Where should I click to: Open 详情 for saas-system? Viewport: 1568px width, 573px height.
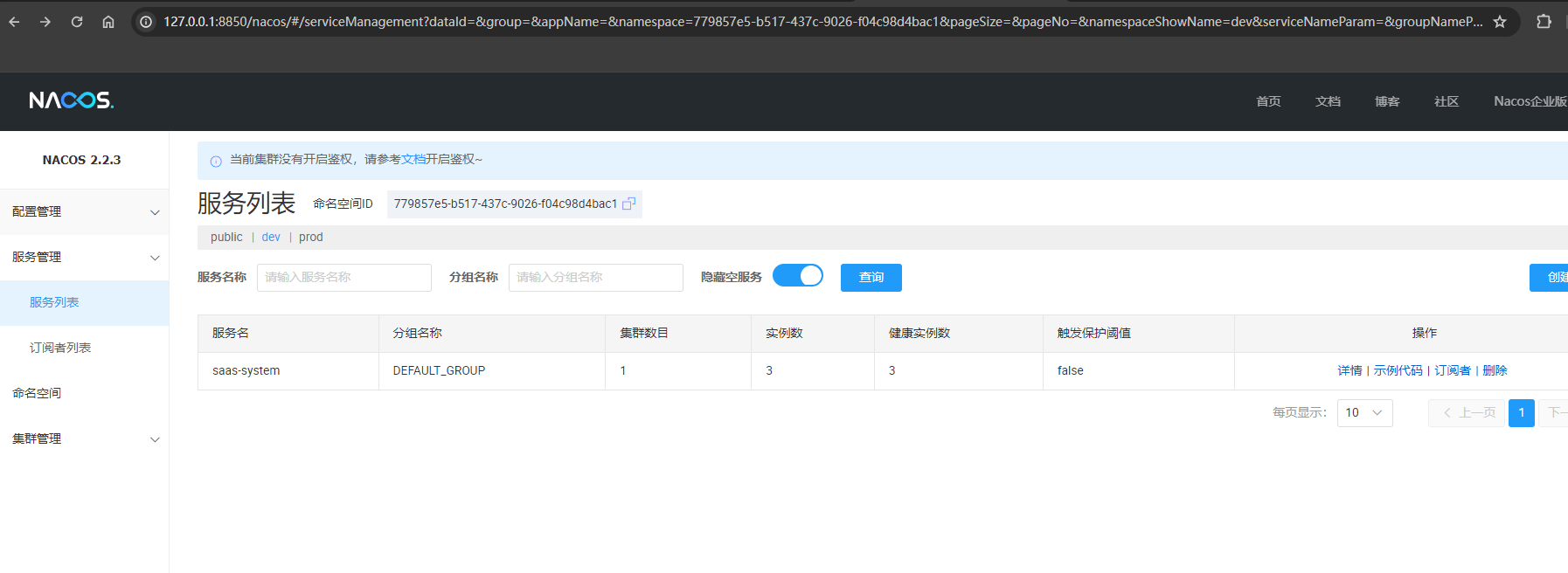click(1349, 370)
